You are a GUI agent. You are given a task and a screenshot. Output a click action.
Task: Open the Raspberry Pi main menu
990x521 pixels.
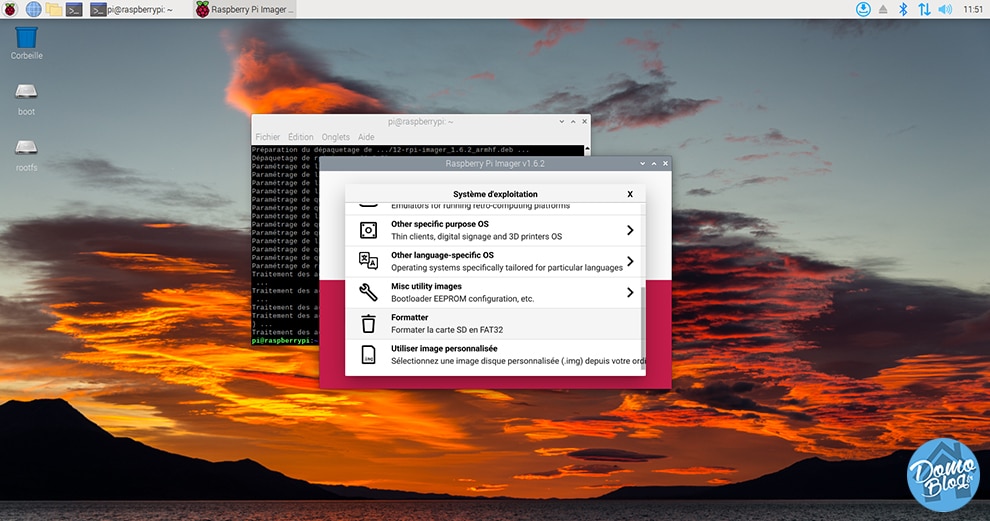[10, 9]
